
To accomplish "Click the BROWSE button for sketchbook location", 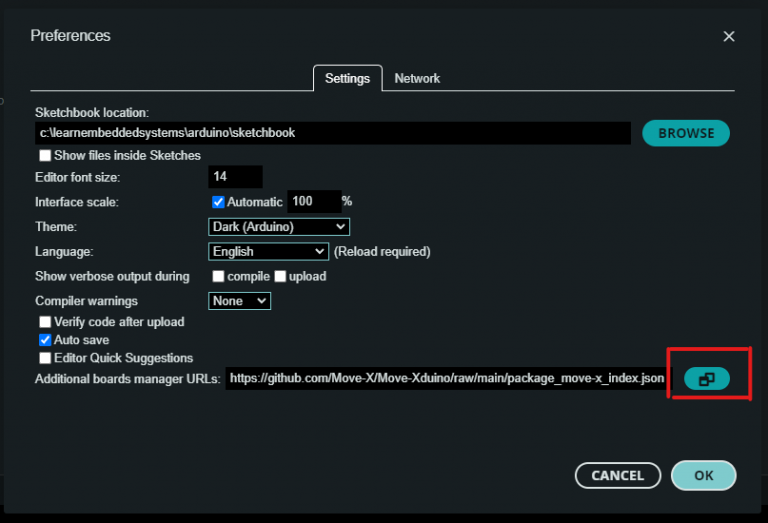I will point(686,133).
